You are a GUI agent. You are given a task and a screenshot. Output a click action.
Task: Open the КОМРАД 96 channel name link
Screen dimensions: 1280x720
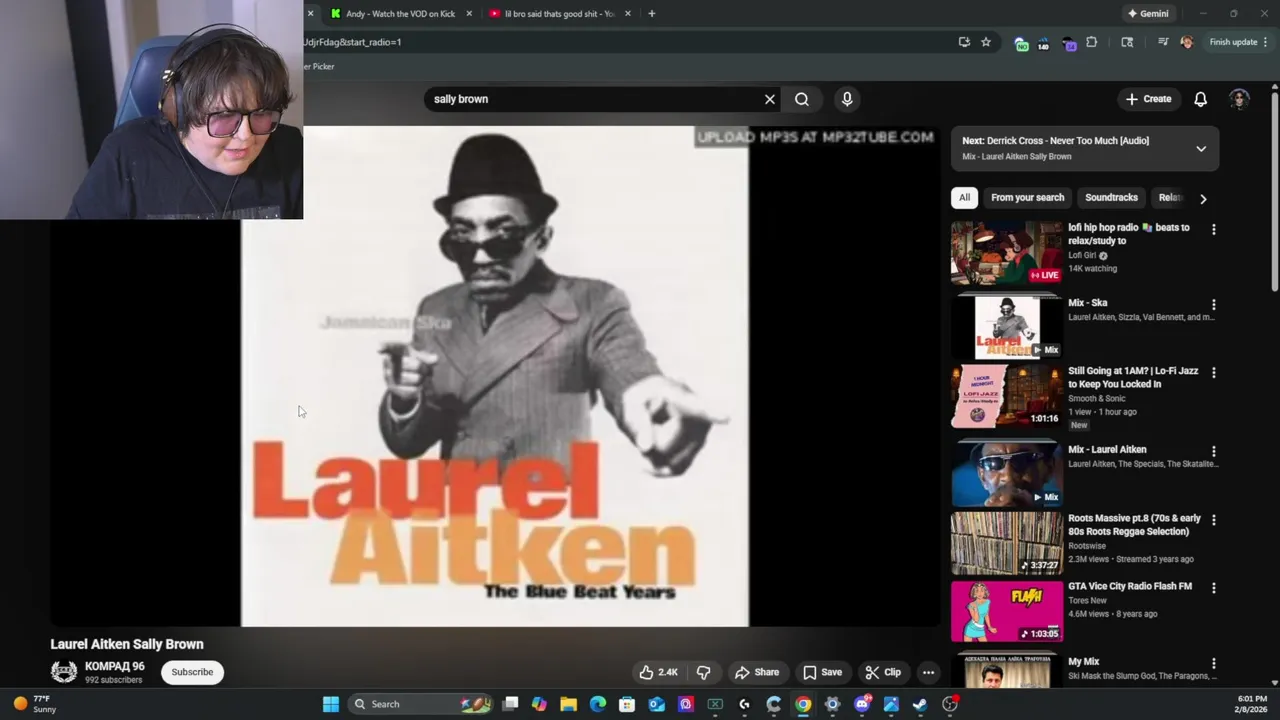115,666
